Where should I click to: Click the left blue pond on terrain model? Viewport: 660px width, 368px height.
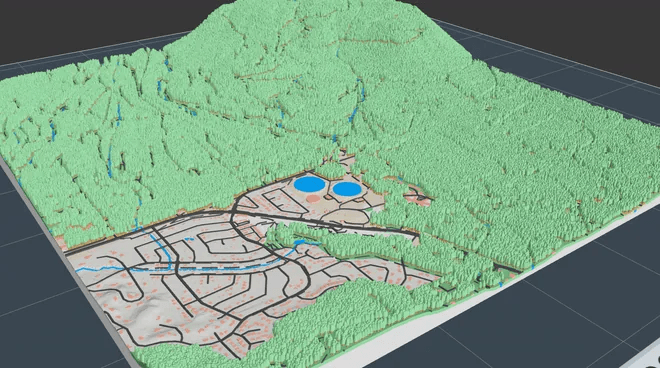(x=309, y=184)
